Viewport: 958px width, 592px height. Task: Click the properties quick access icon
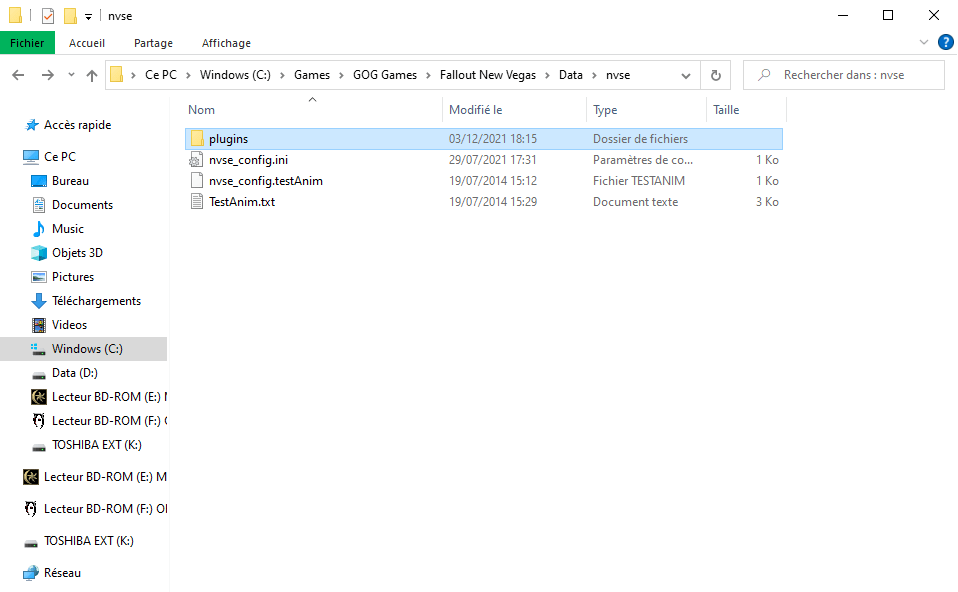(48, 16)
